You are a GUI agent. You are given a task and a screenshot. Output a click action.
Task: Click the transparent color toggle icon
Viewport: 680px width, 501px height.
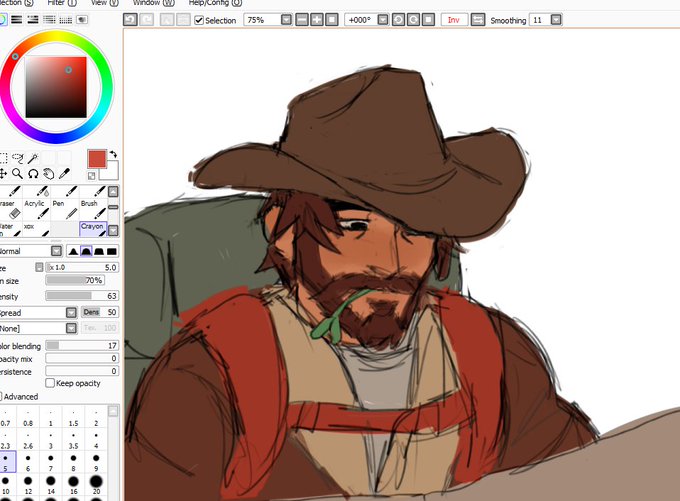pyautogui.click(x=92, y=176)
